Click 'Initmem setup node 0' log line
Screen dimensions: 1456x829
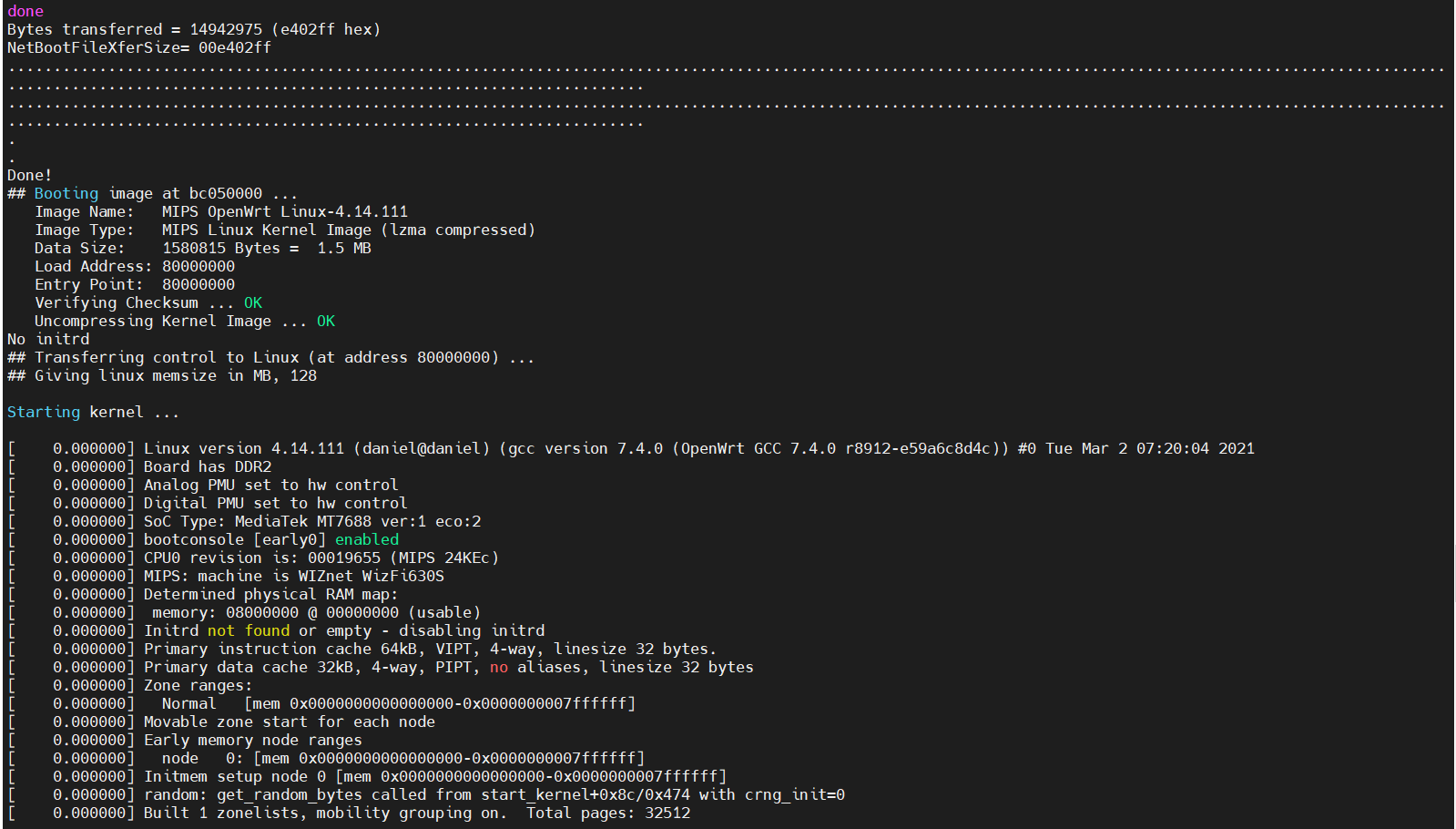point(367,776)
